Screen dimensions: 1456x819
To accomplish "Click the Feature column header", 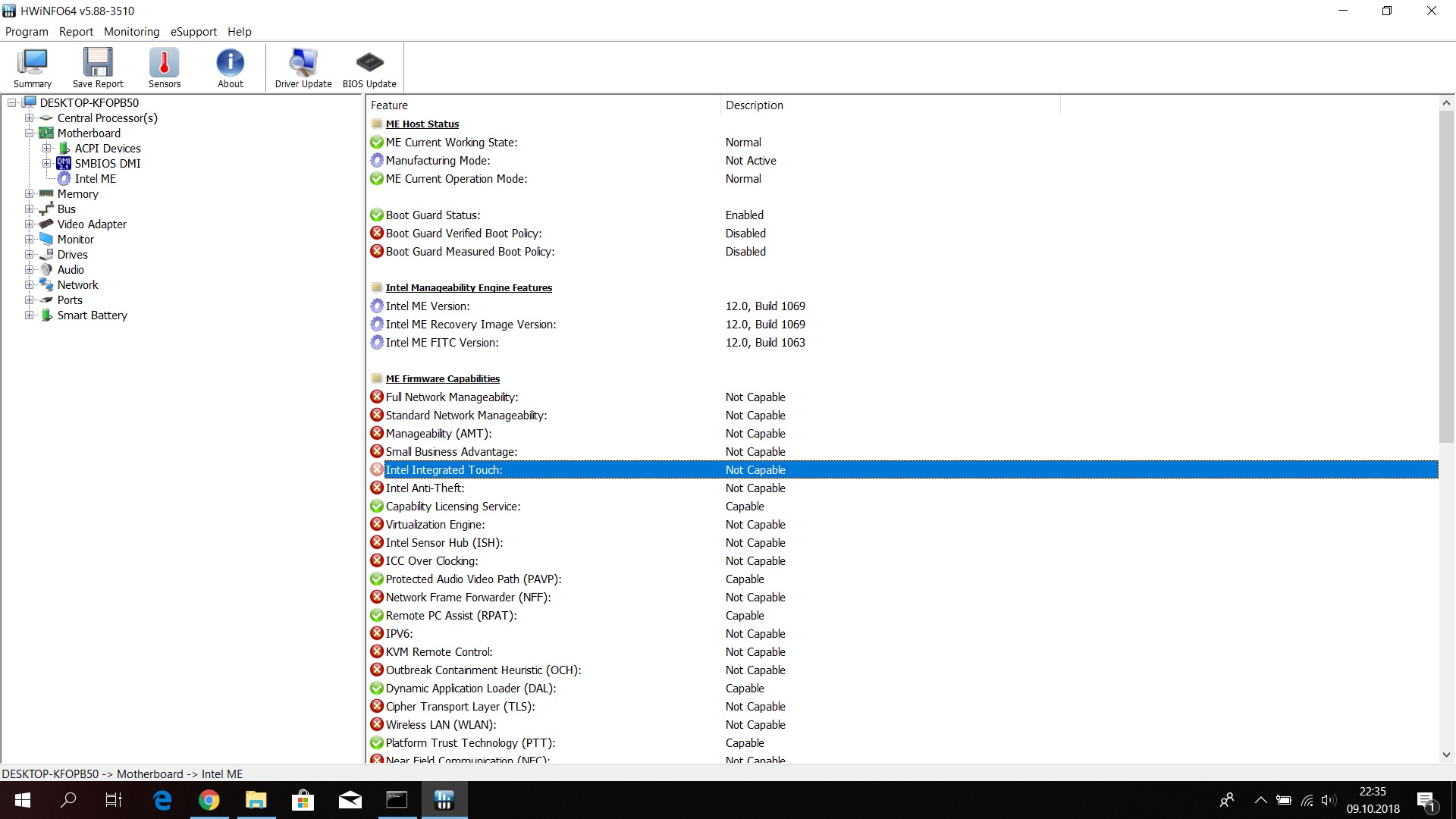I will 543,105.
